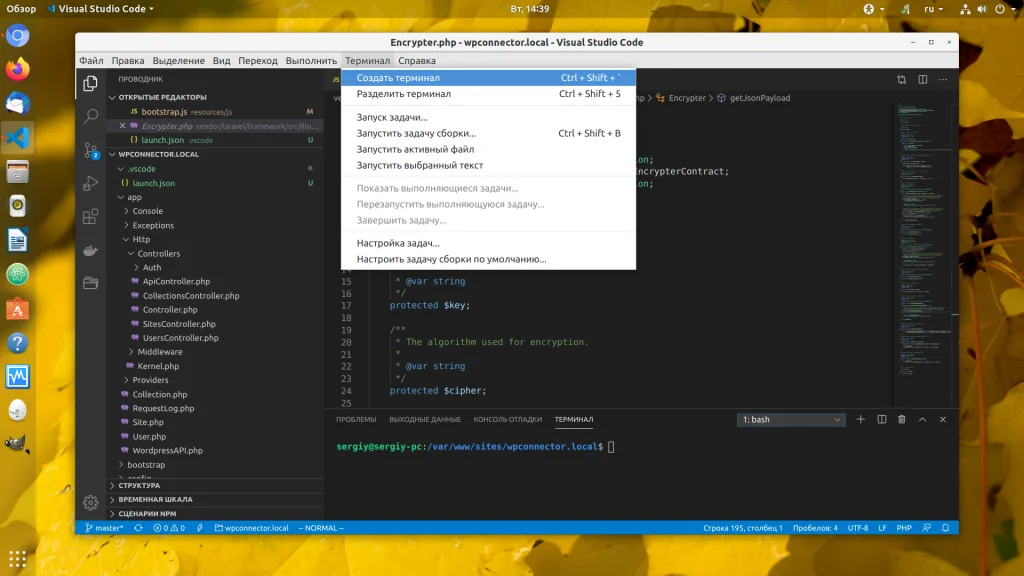
Task: Click the kill terminal trash icon
Action: pyautogui.click(x=901, y=420)
